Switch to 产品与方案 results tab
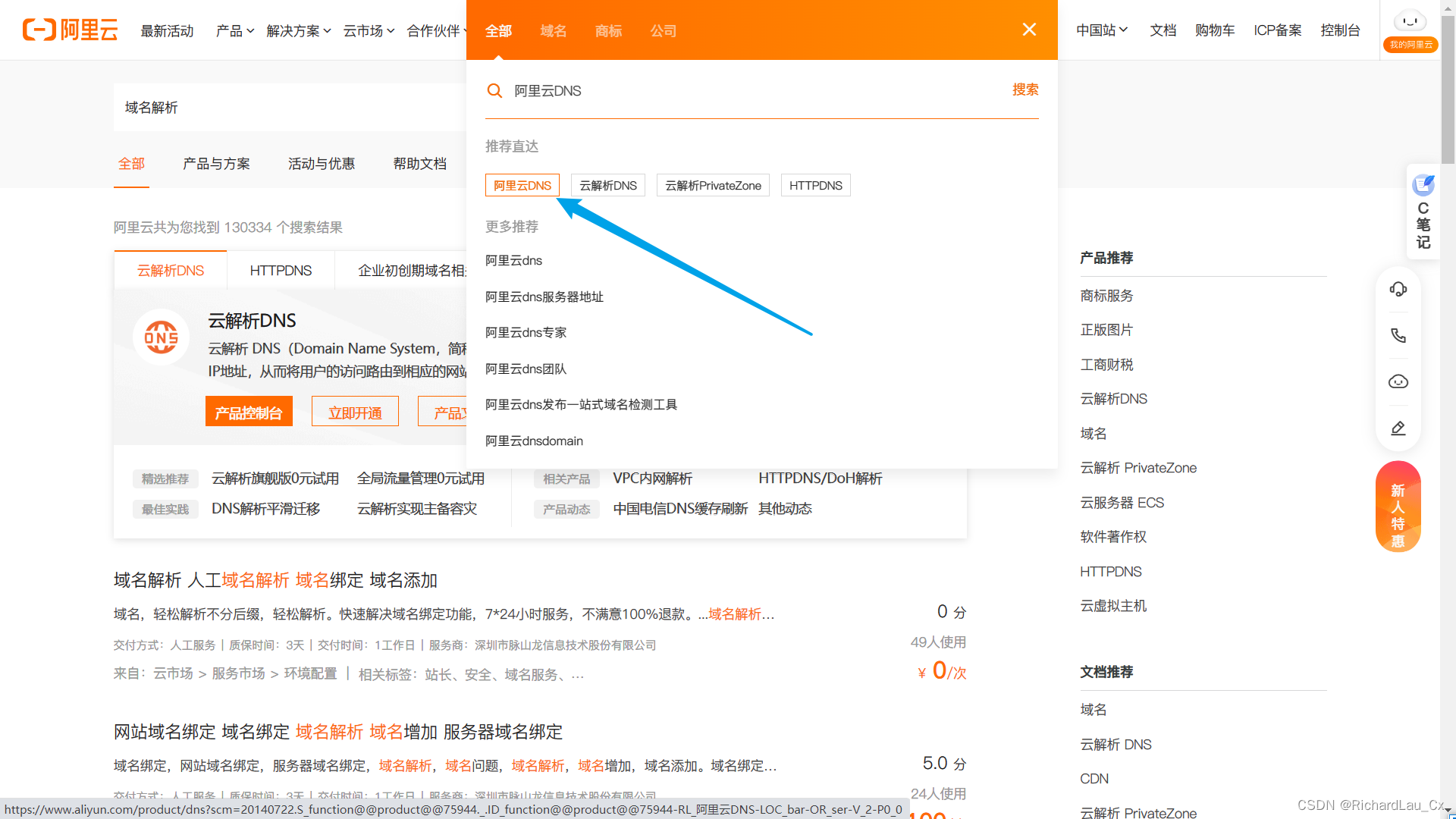Viewport: 1456px width, 819px height. 216,164
